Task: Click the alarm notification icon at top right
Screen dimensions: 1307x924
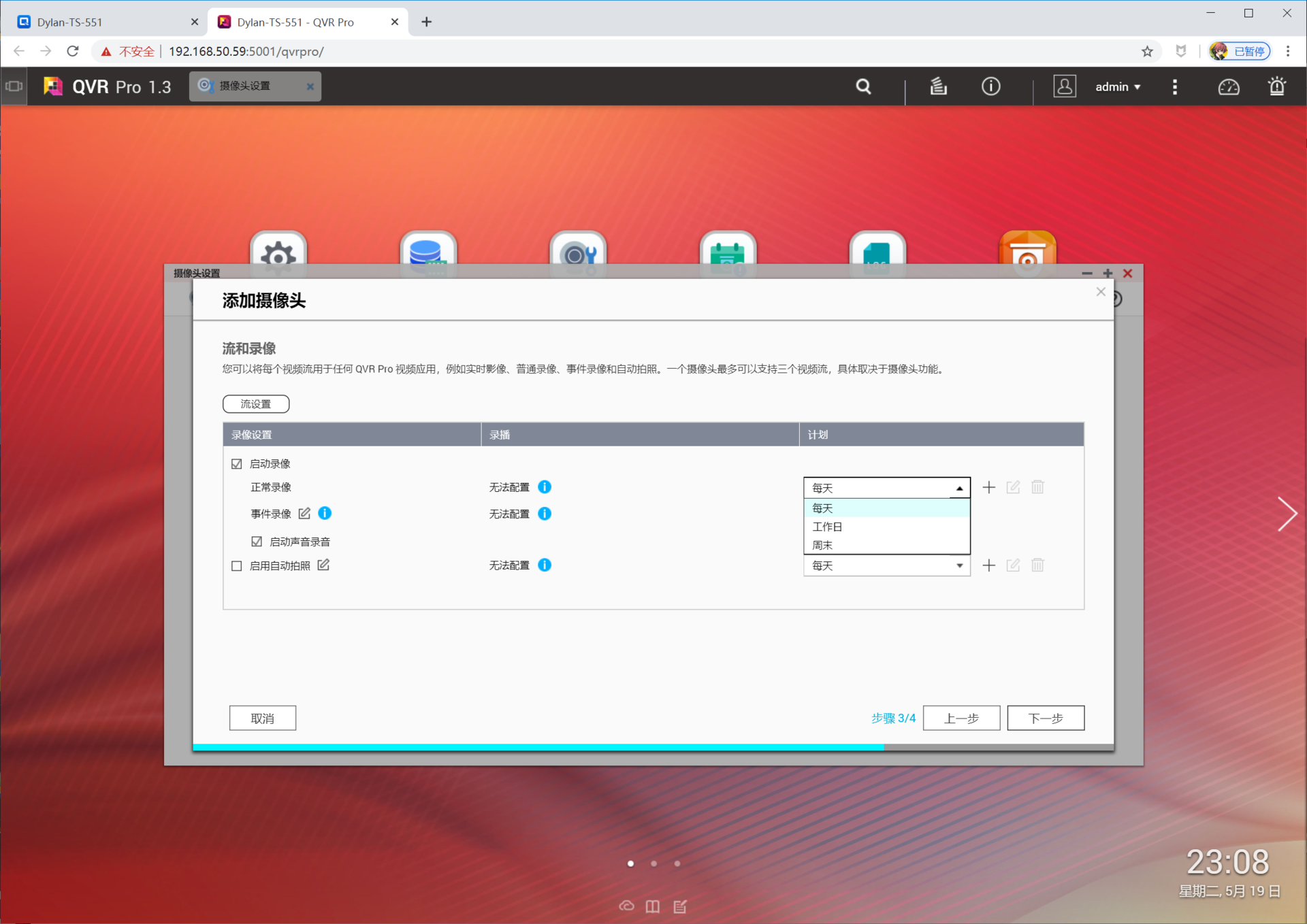Action: [x=1276, y=86]
